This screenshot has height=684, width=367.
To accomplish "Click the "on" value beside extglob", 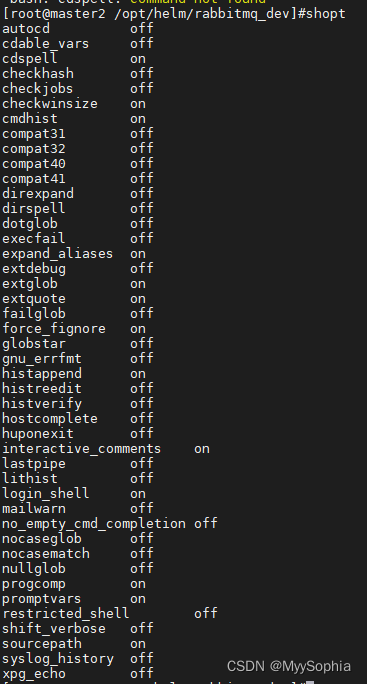I will tap(138, 284).
